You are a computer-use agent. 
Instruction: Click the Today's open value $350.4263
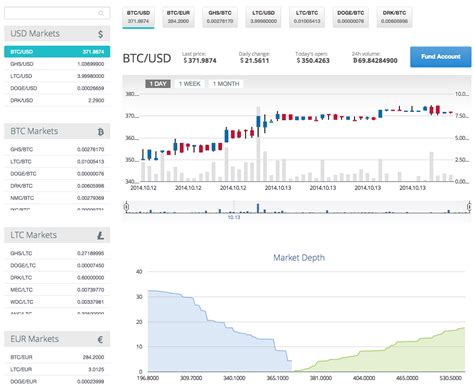(313, 61)
